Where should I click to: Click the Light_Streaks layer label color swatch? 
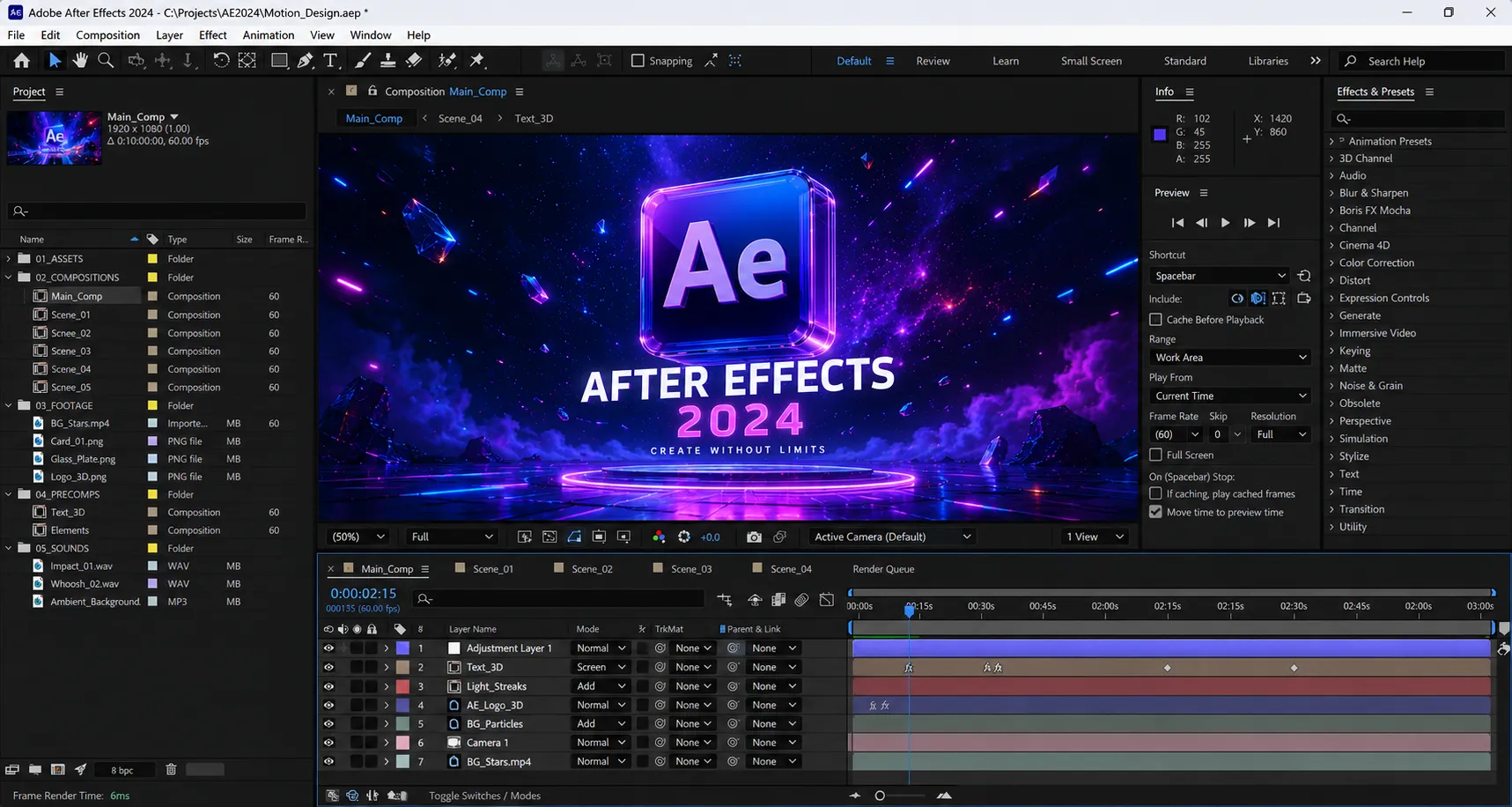point(402,686)
